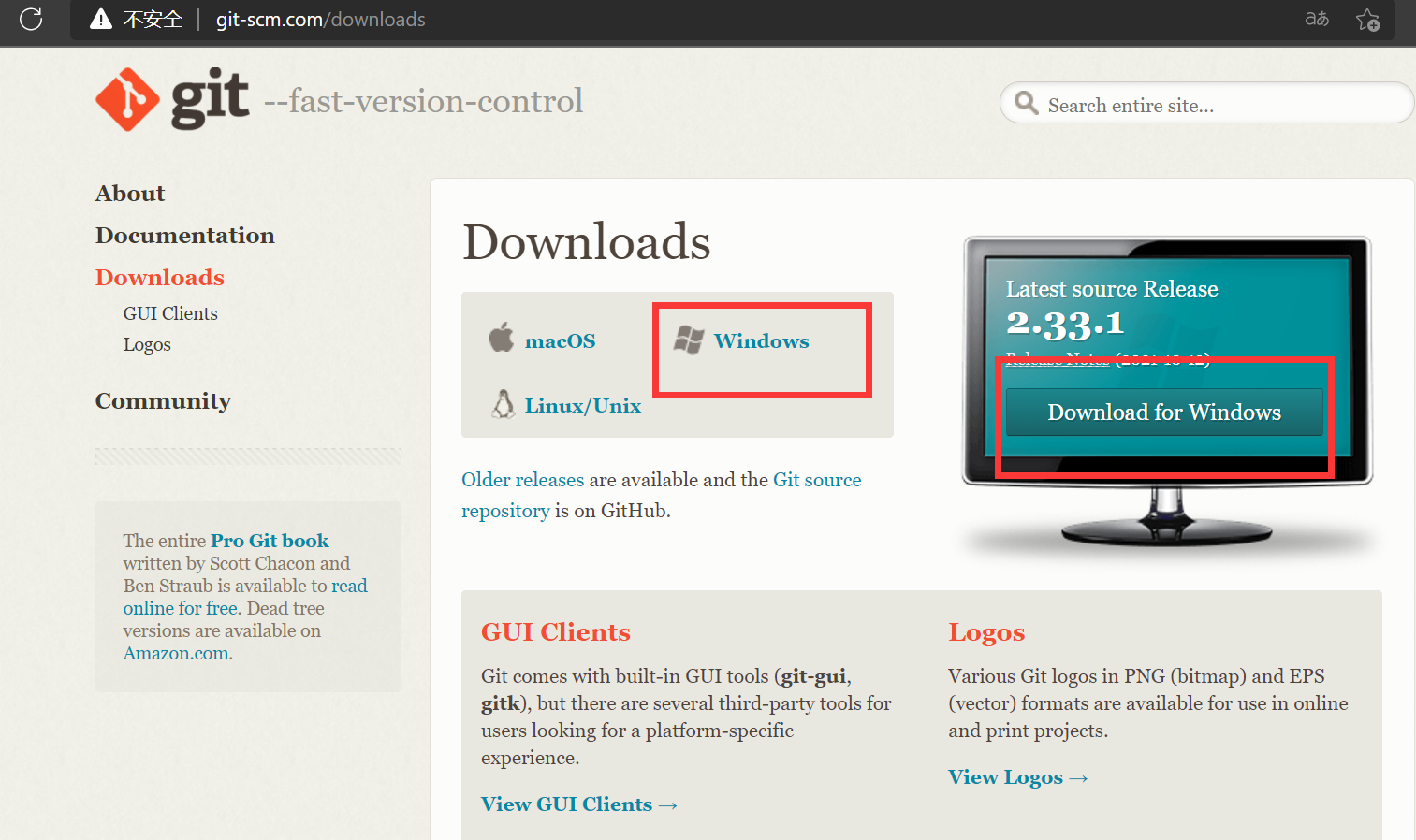Open the Release Notes link

tap(1058, 360)
